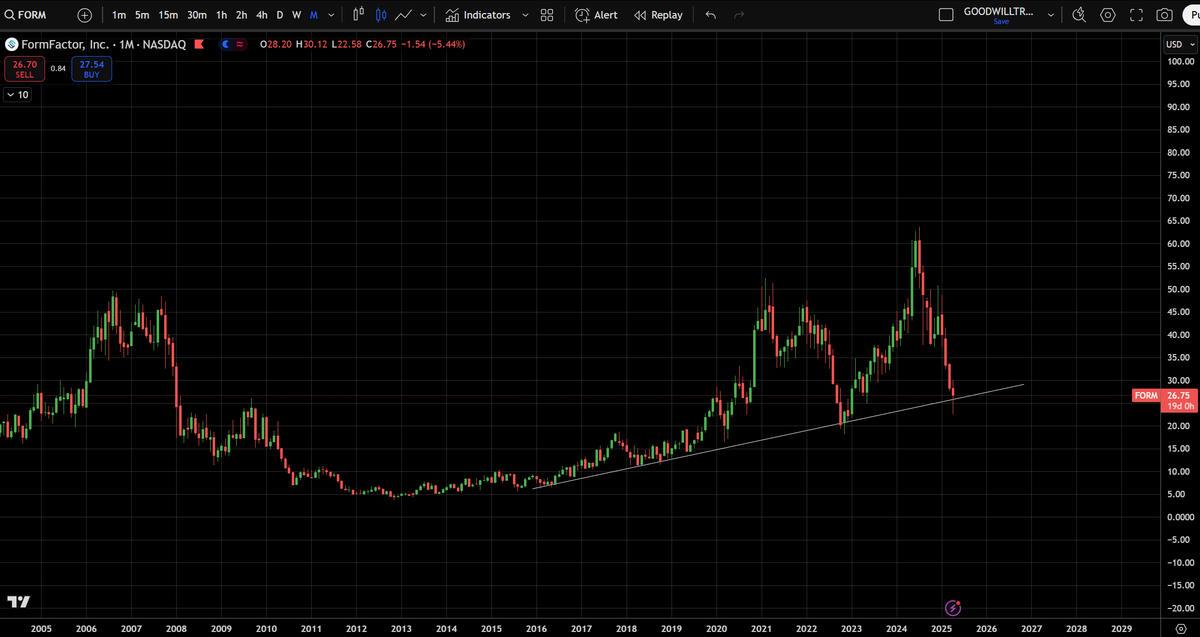1200x637 pixels.
Task: Click the 2016 time axis label
Action: click(536, 629)
